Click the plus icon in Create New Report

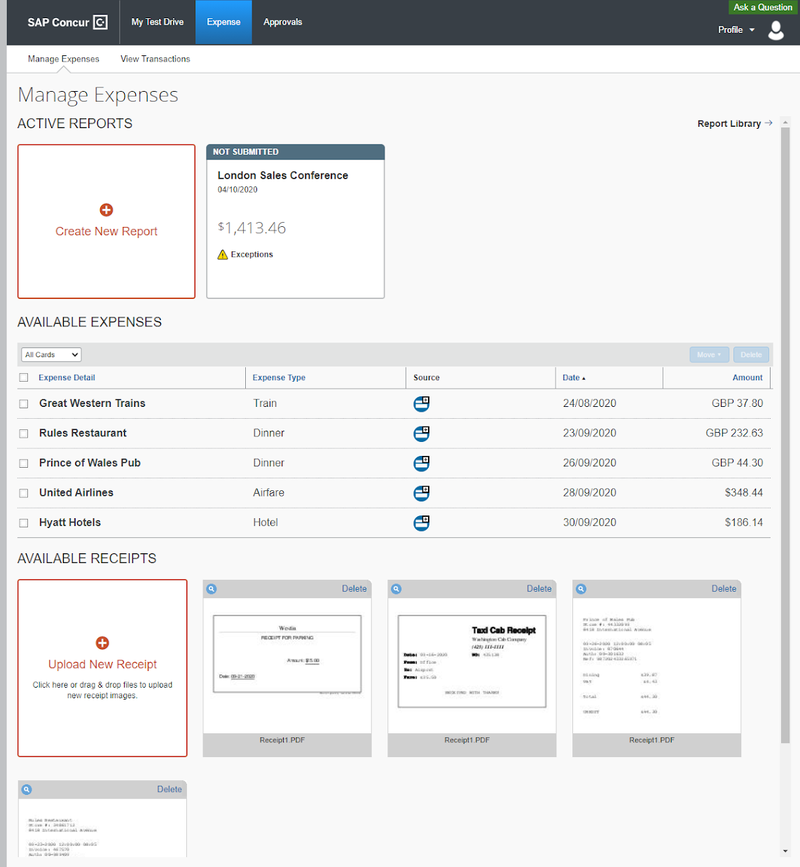106,210
